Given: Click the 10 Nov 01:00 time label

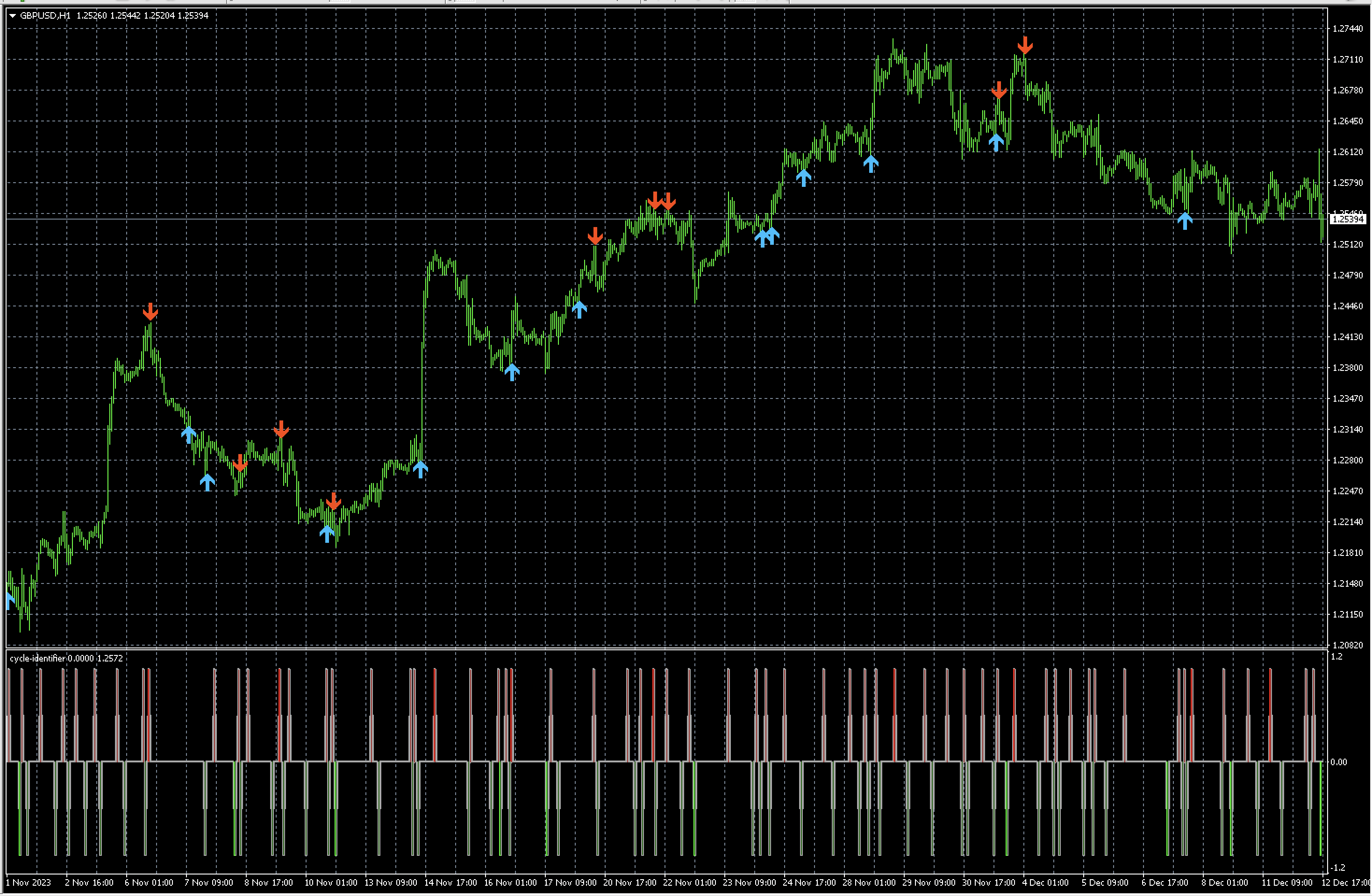Looking at the screenshot, I should (331, 883).
